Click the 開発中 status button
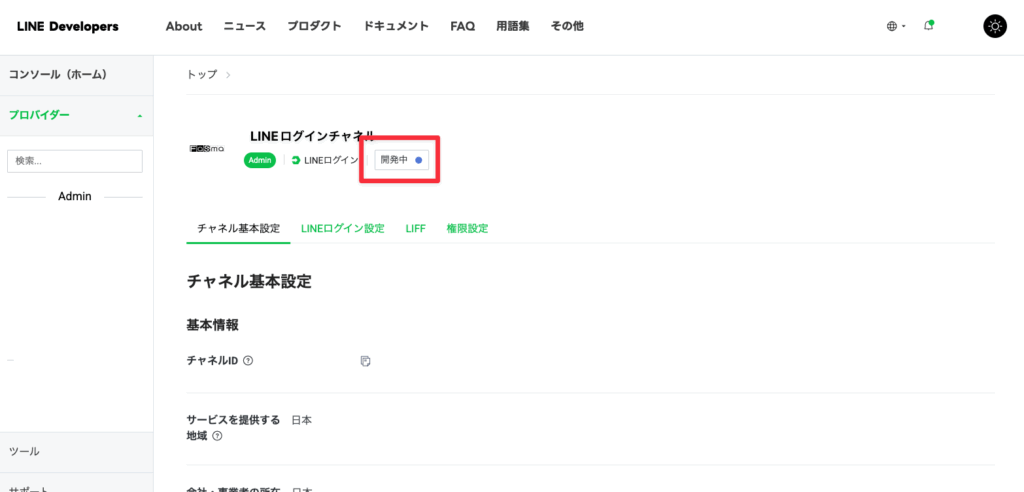The image size is (1024, 492). click(x=401, y=160)
